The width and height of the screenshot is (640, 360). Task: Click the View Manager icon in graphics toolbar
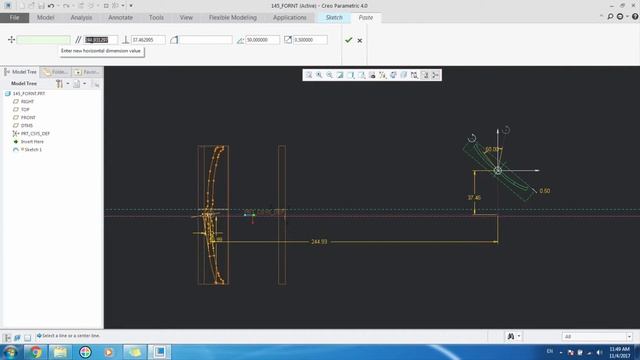click(372, 75)
